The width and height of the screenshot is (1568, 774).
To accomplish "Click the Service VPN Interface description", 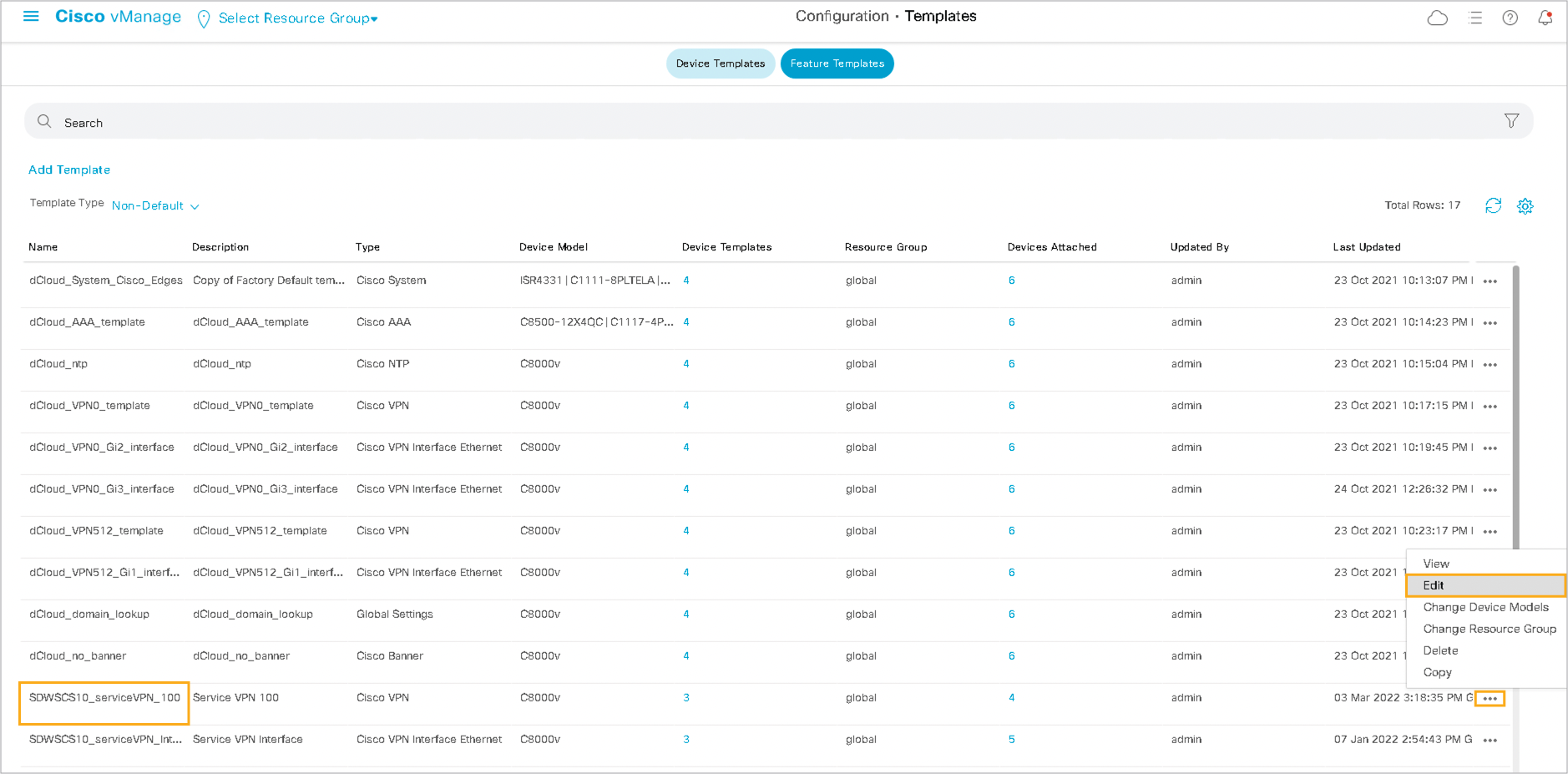I will pyautogui.click(x=248, y=740).
